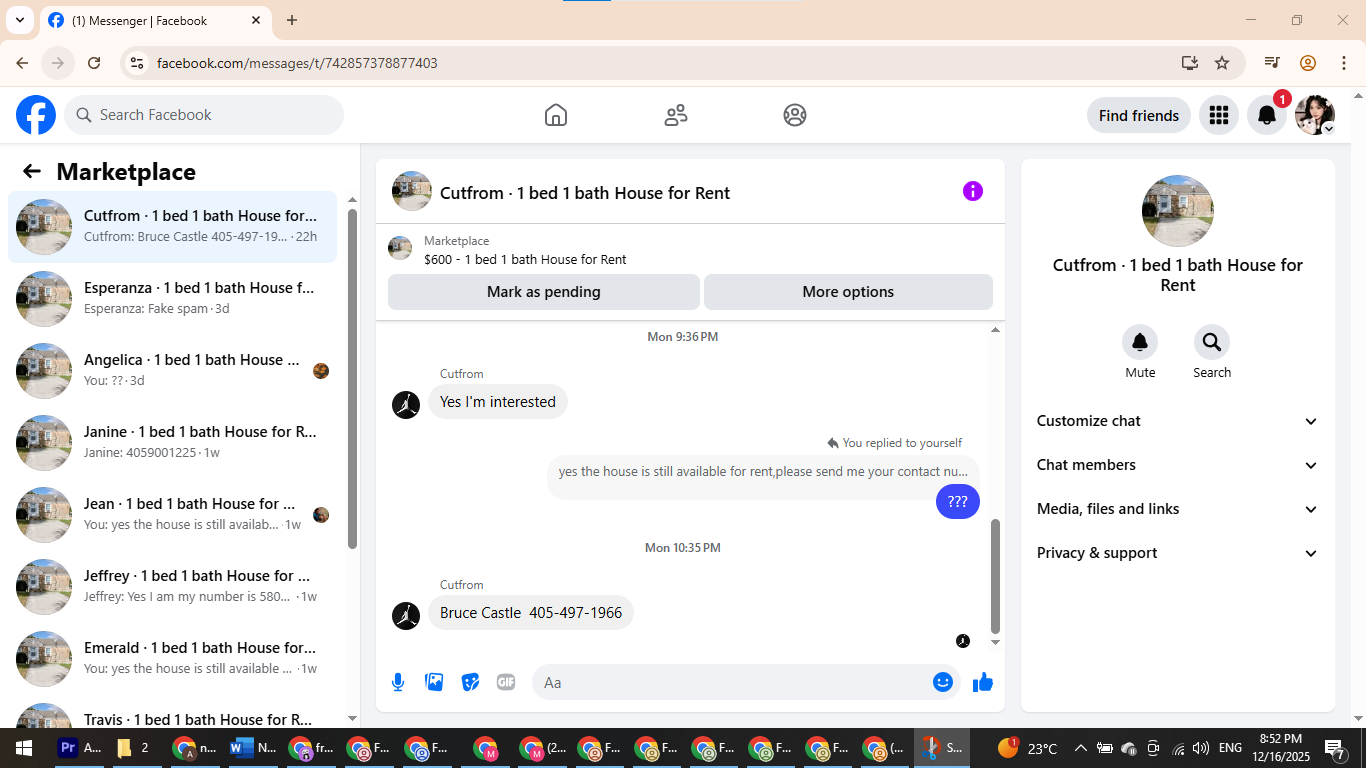Open the Jeffrey conversation
This screenshot has width=1366, height=768.
[x=172, y=587]
